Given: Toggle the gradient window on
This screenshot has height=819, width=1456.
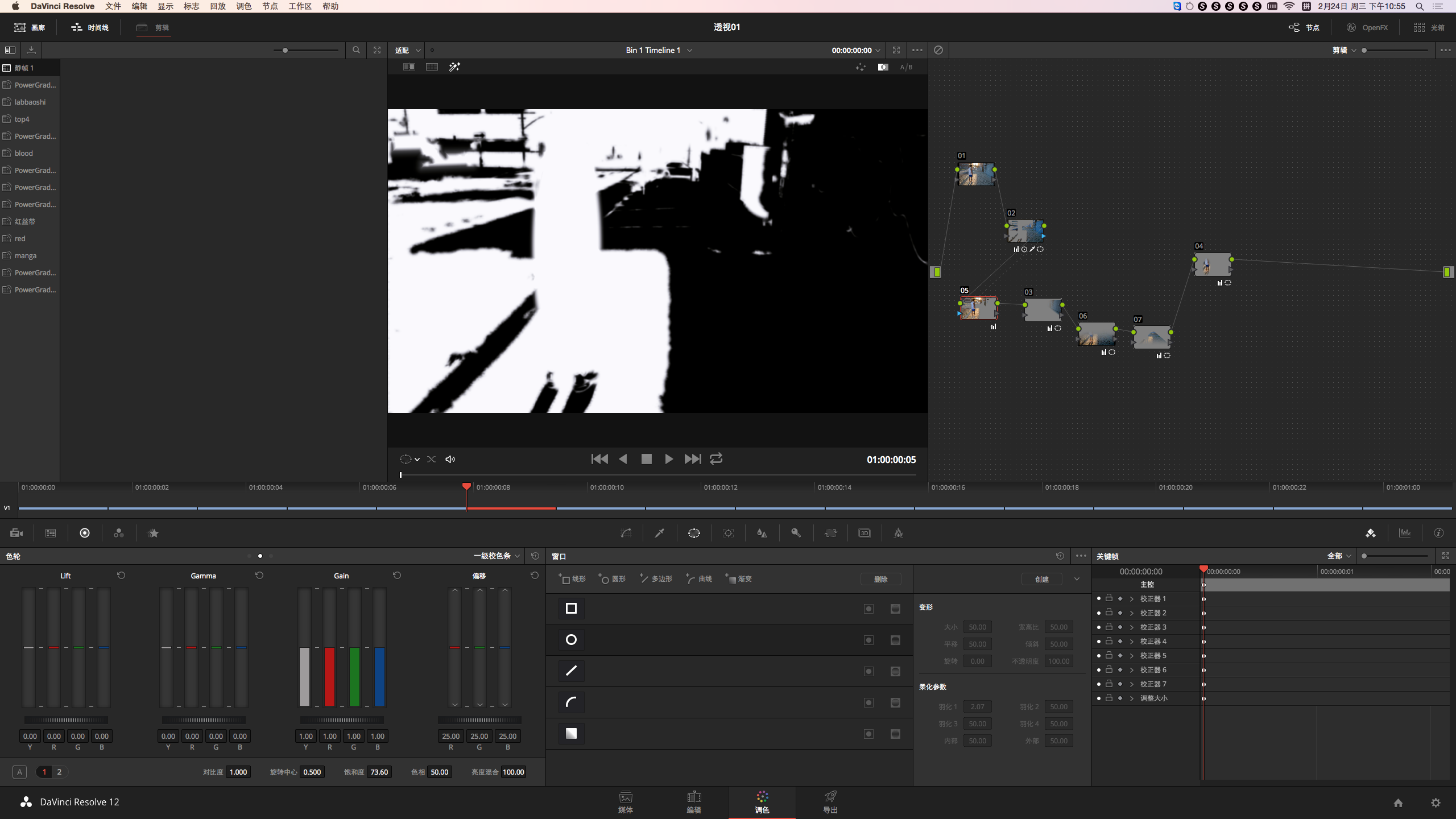Looking at the screenshot, I should click(x=571, y=734).
